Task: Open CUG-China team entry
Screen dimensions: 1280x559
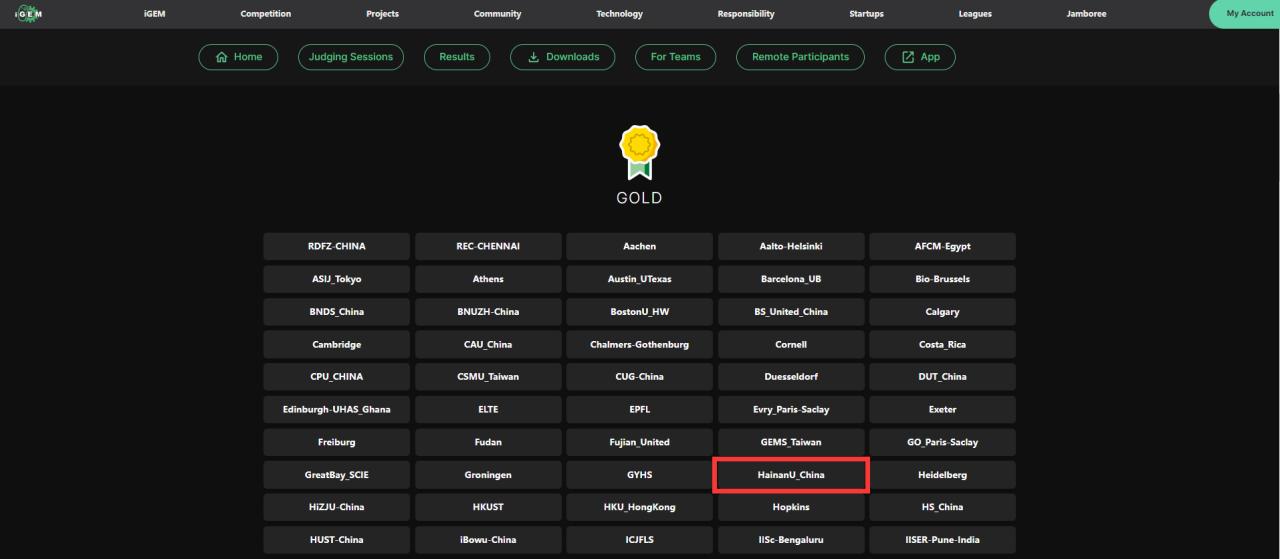Action: point(640,377)
